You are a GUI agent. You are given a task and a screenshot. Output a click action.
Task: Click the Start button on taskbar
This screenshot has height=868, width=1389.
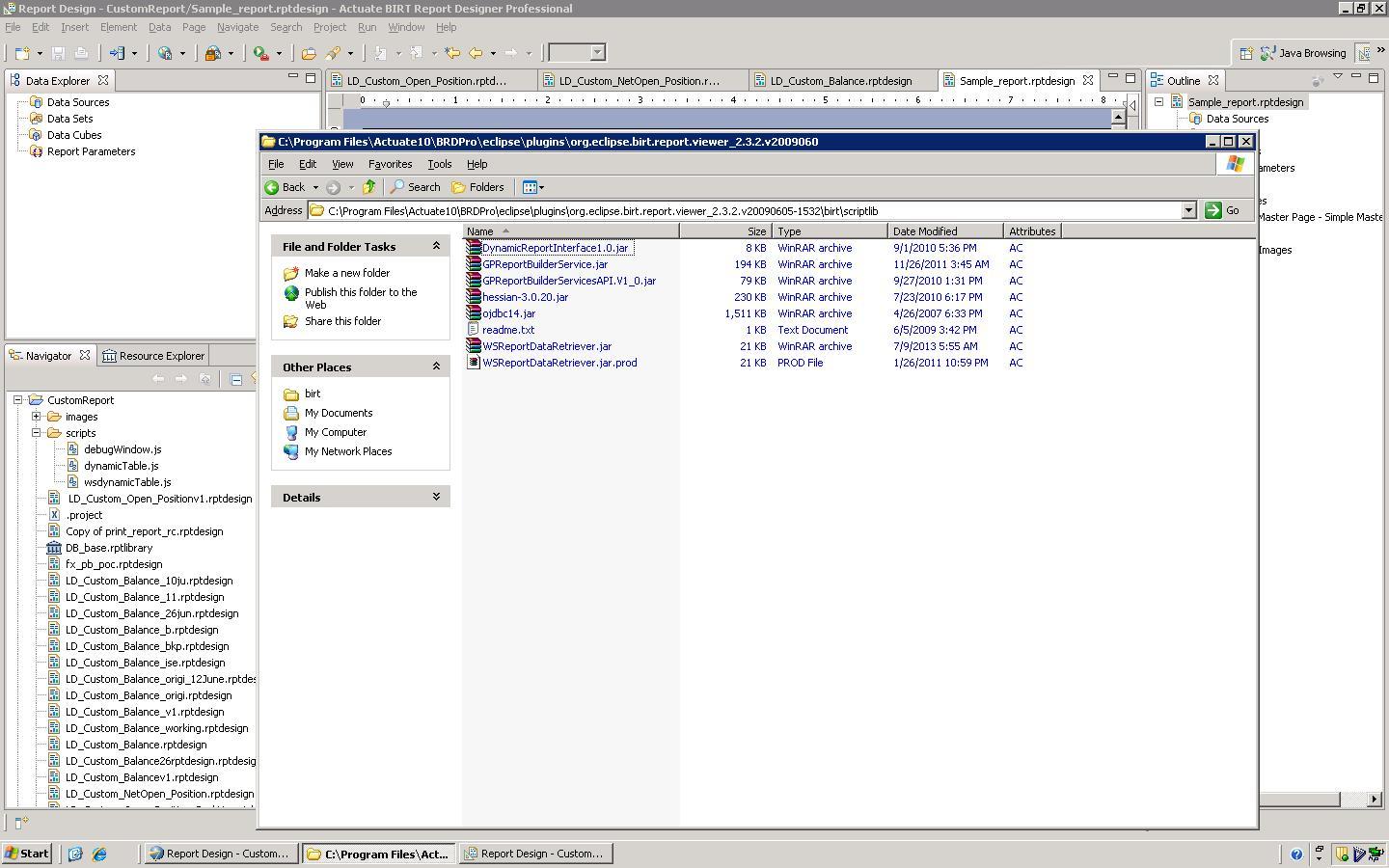coord(26,854)
